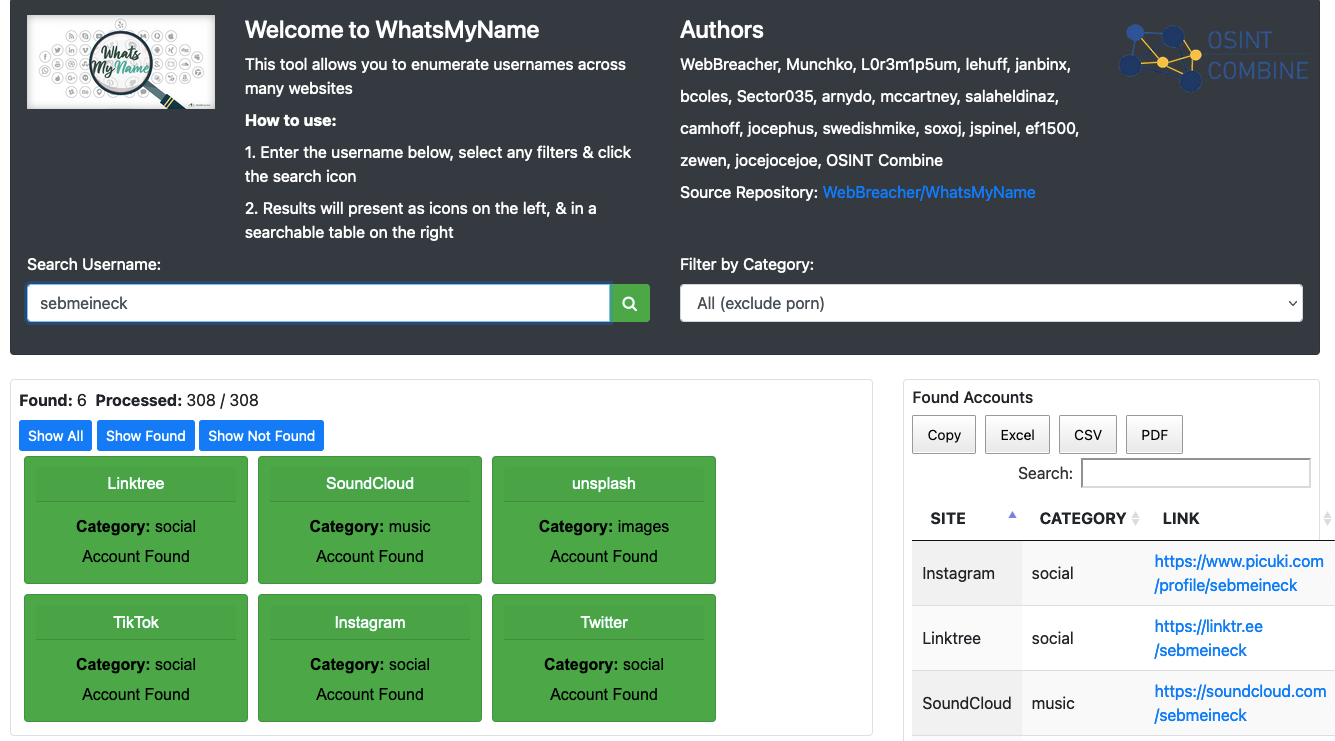
Task: Export found accounts to Excel
Action: click(x=1017, y=435)
